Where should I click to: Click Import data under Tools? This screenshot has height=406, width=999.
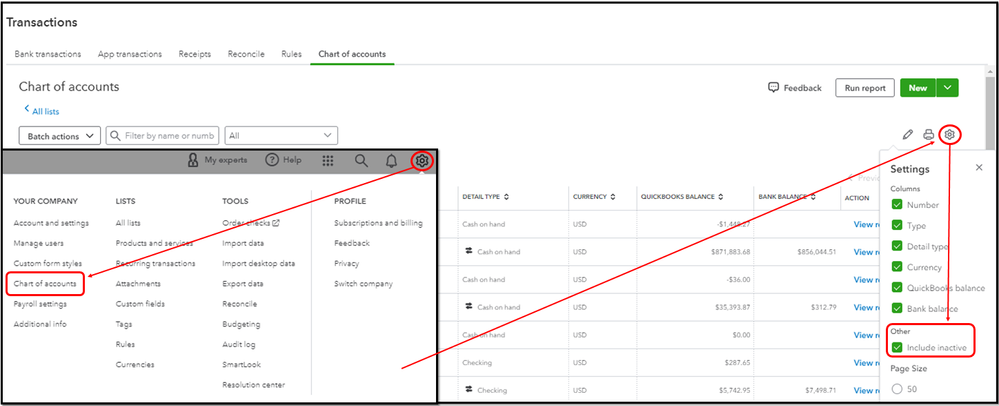point(243,243)
